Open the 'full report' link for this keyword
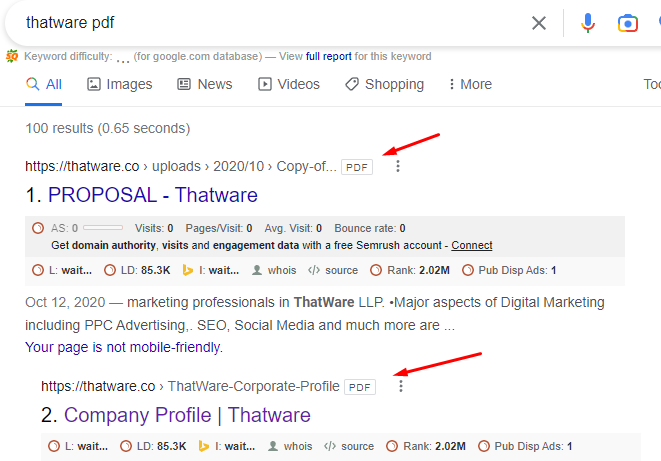Screen dimensions: 661x461 coord(328,56)
